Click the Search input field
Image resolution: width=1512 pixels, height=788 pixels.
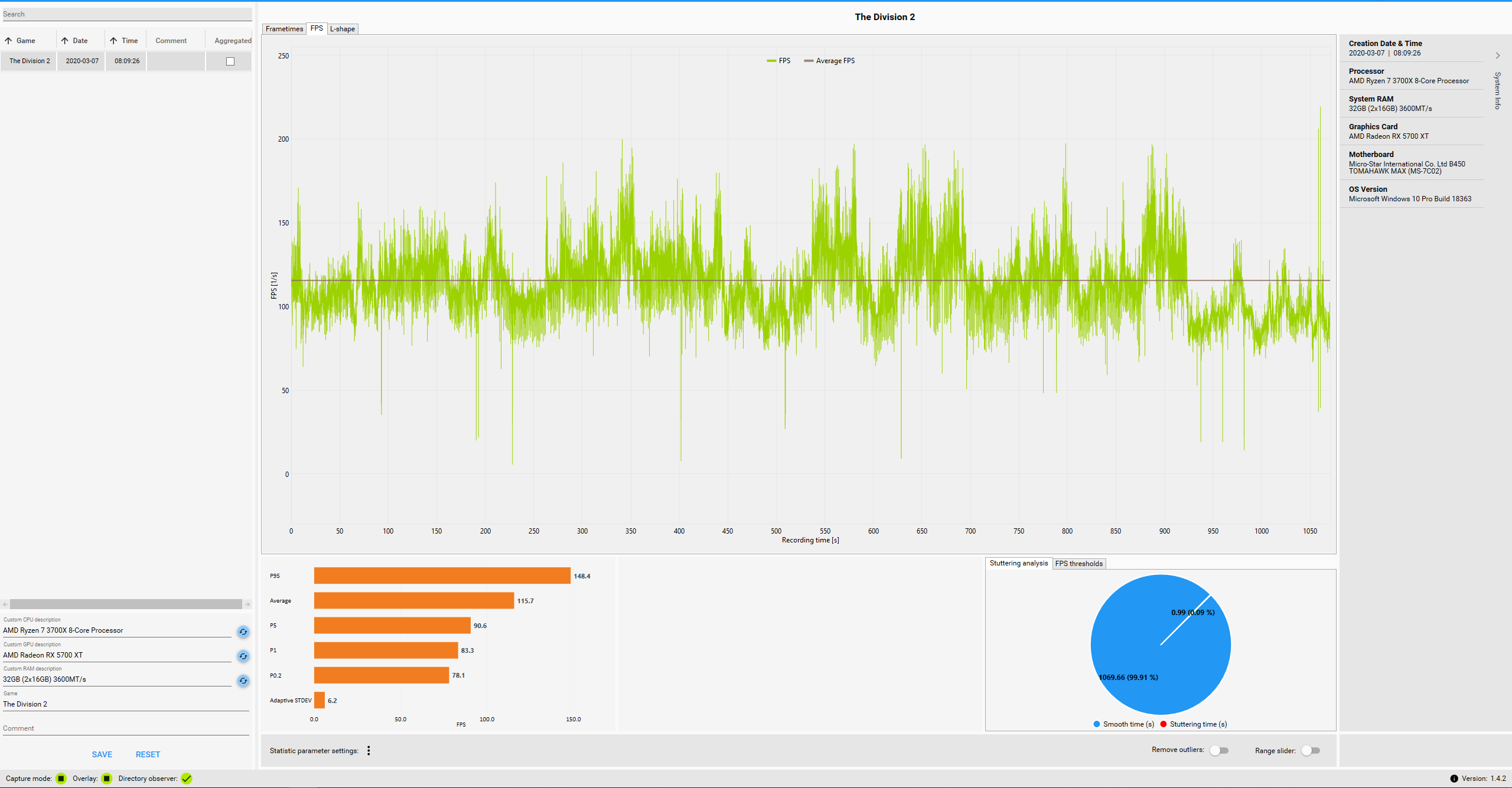pyautogui.click(x=126, y=14)
